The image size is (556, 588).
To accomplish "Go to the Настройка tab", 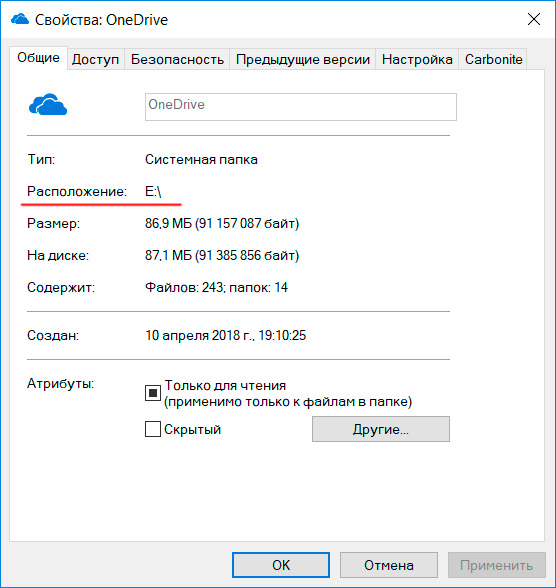I will pyautogui.click(x=417, y=59).
